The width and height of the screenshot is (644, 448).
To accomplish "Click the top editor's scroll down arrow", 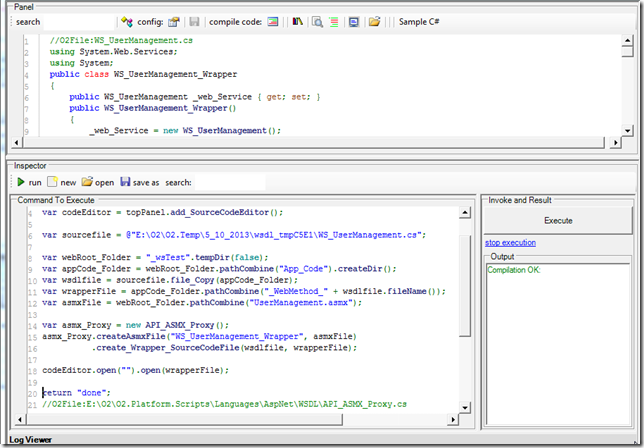I will tap(627, 131).
